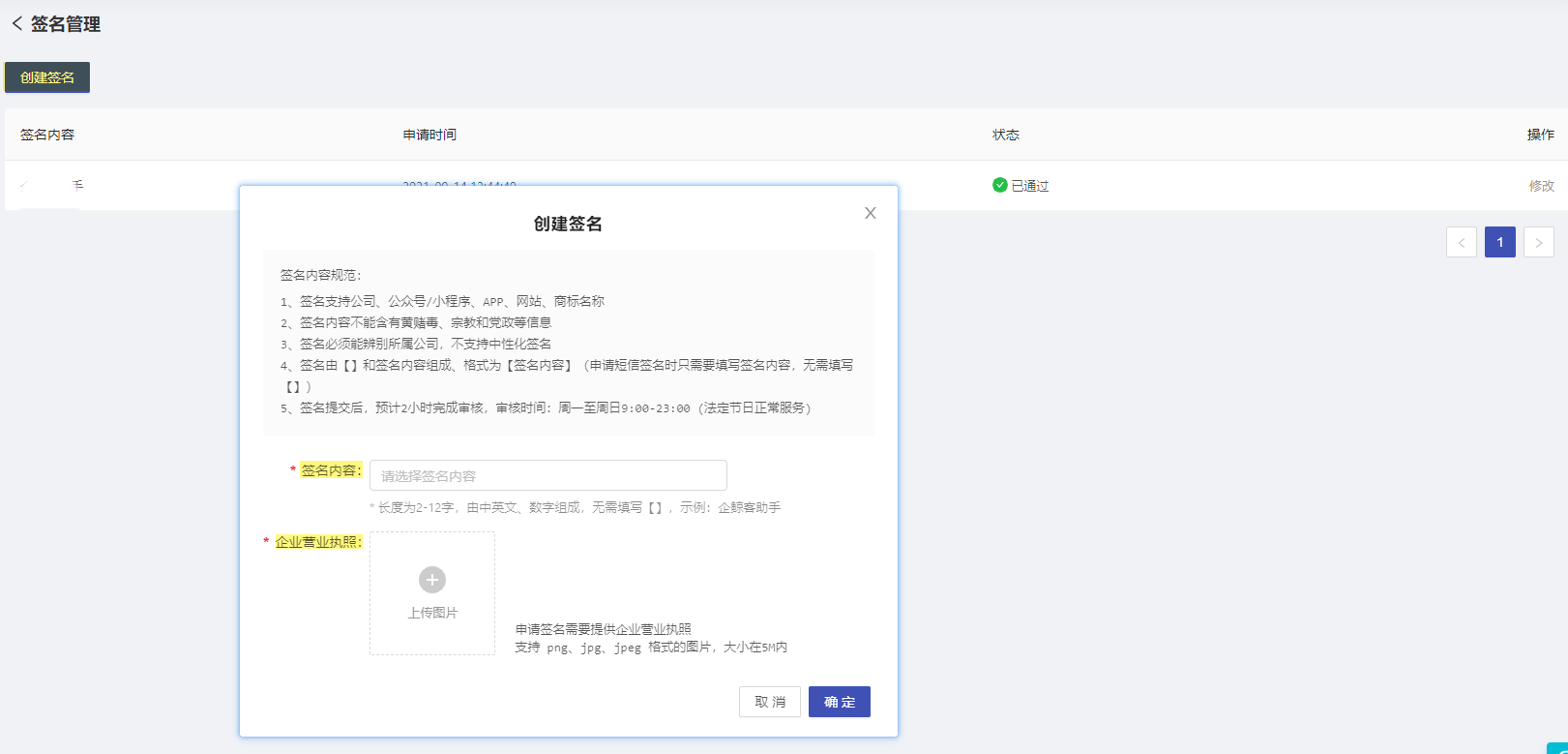Click 修改 link in the table row
Viewport: 1568px width, 754px height.
[1542, 186]
